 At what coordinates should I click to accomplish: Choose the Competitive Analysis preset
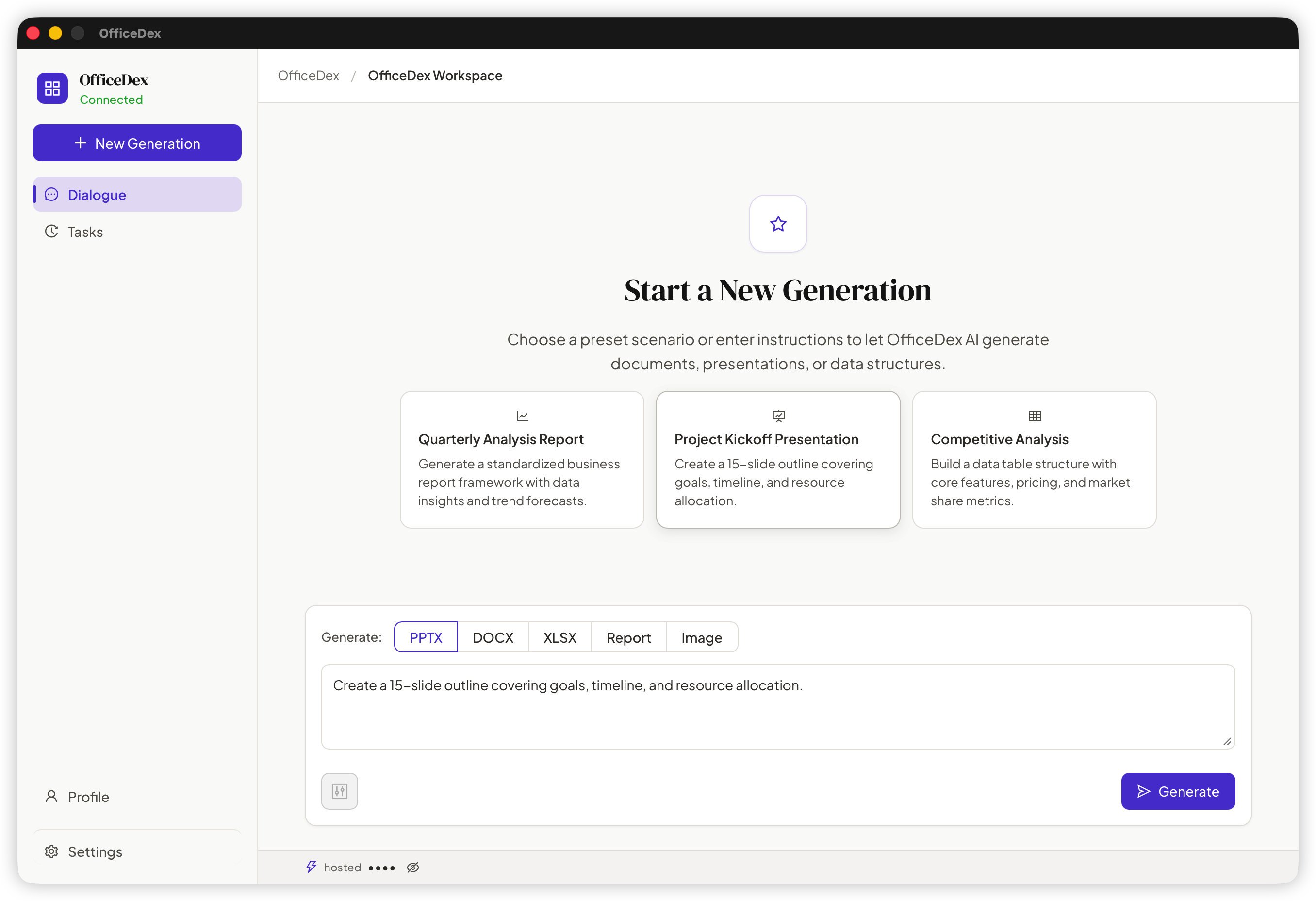click(1035, 460)
